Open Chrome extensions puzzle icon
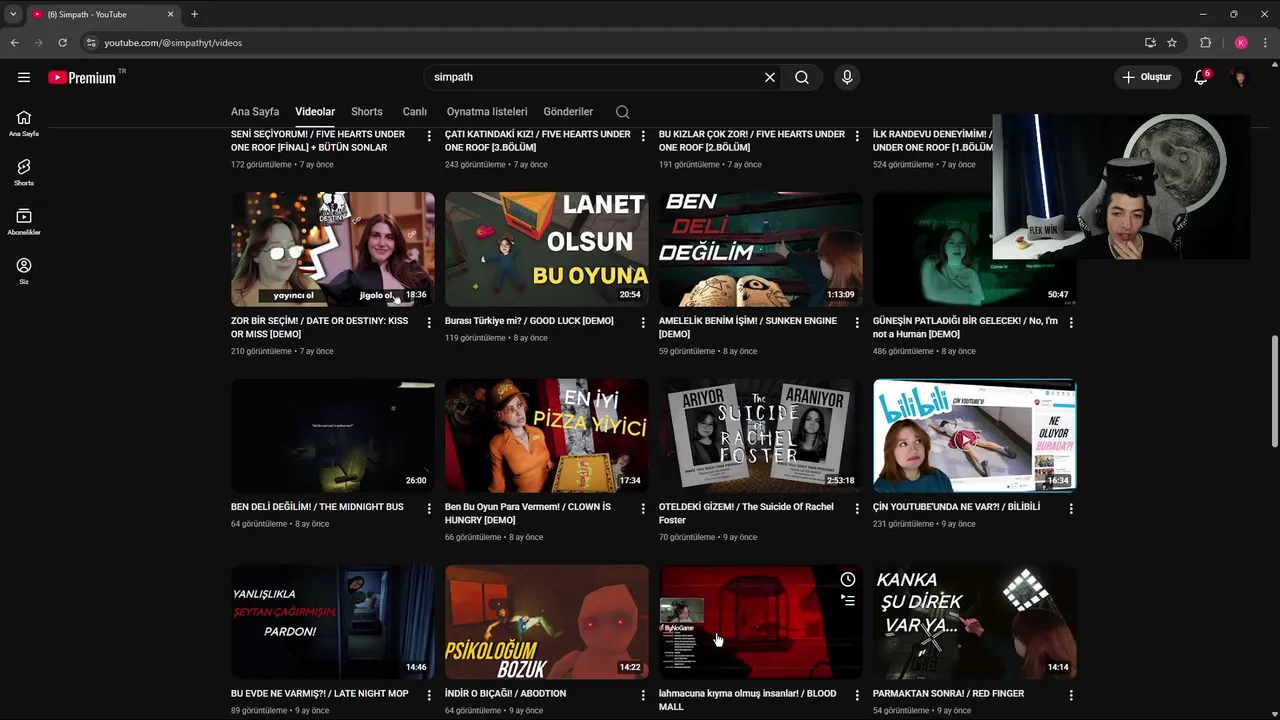1280x720 pixels. [1205, 43]
